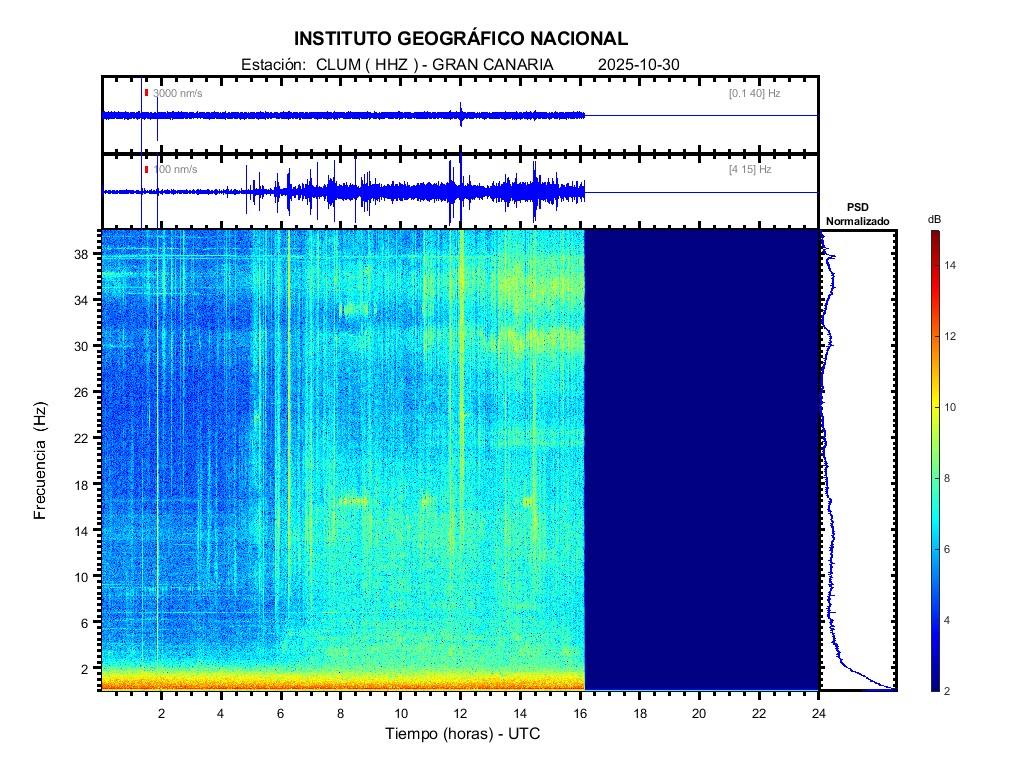This screenshot has height=768, width=1024.
Task: Click the solid dark blue no-data spectrogram region
Action: 700,460
